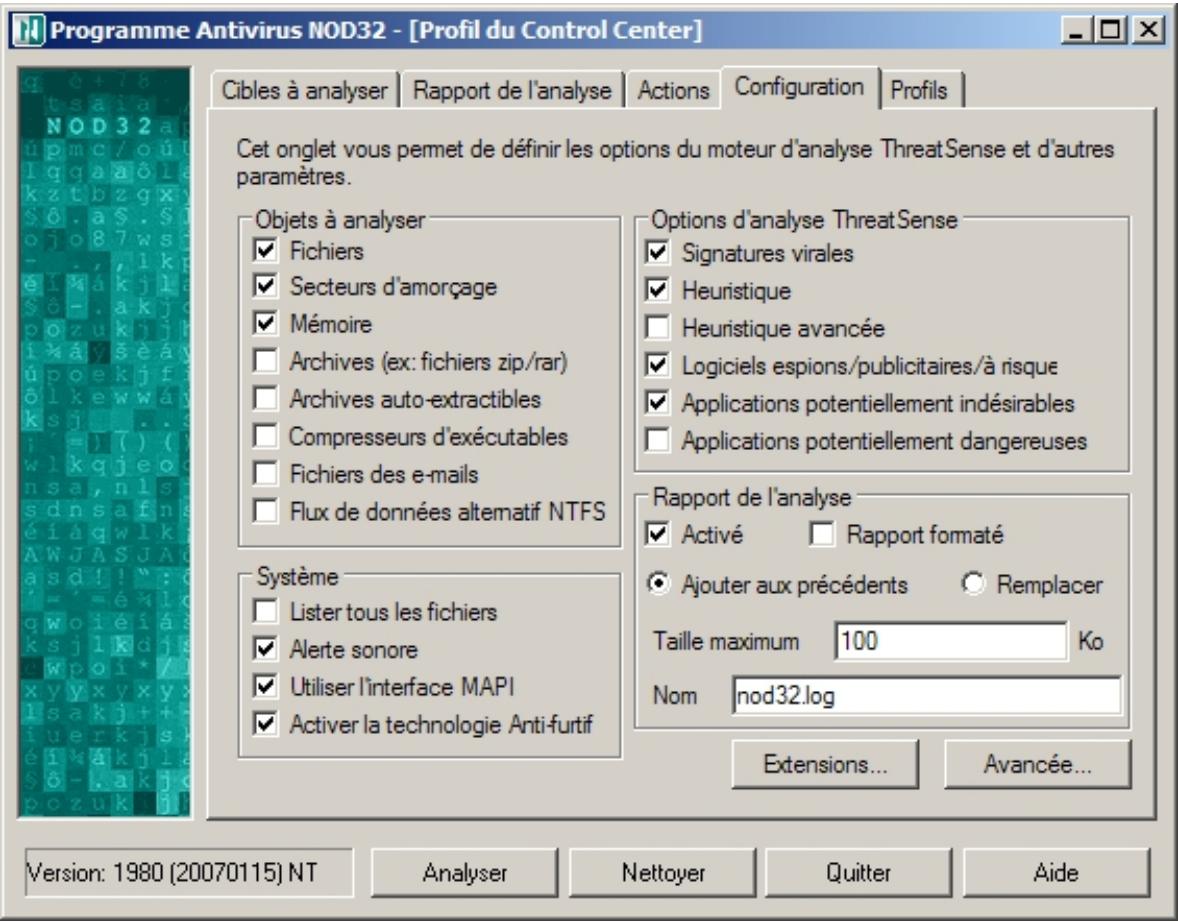The width and height of the screenshot is (1178, 923).
Task: Select the Actions tab
Action: point(673,90)
